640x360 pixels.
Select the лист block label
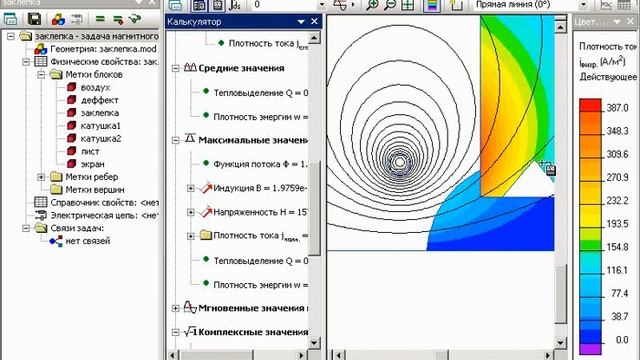pyautogui.click(x=90, y=151)
